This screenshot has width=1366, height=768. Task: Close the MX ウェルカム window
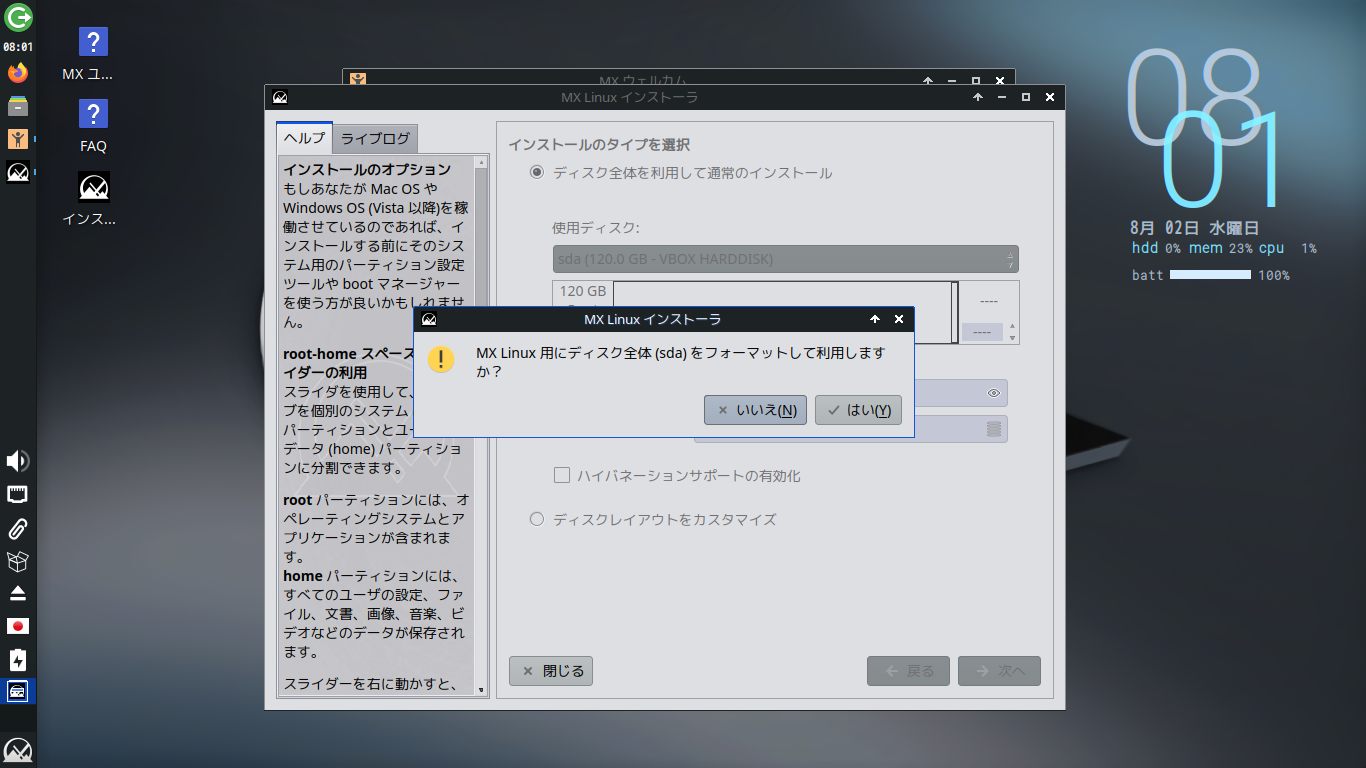(x=1000, y=80)
